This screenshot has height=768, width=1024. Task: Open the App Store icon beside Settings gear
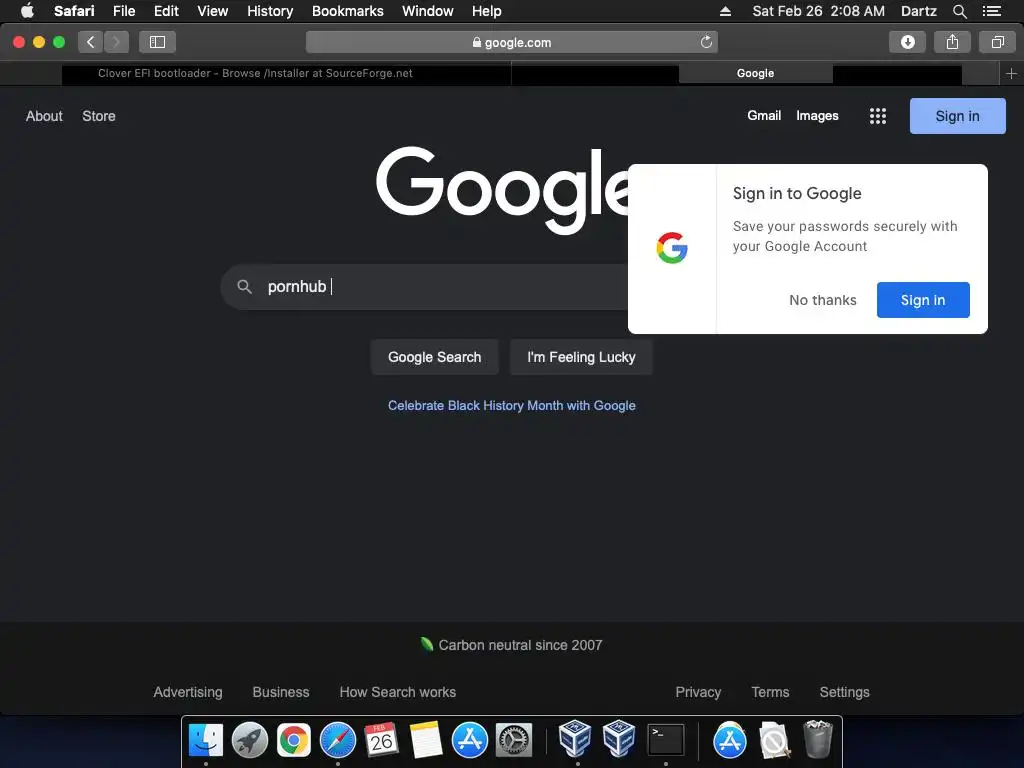(x=470, y=741)
